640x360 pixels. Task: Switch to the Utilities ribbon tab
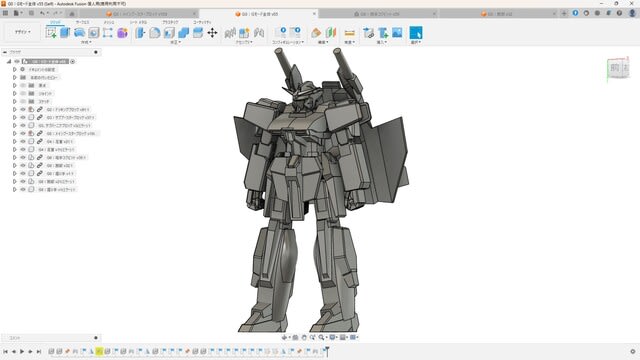pos(202,22)
